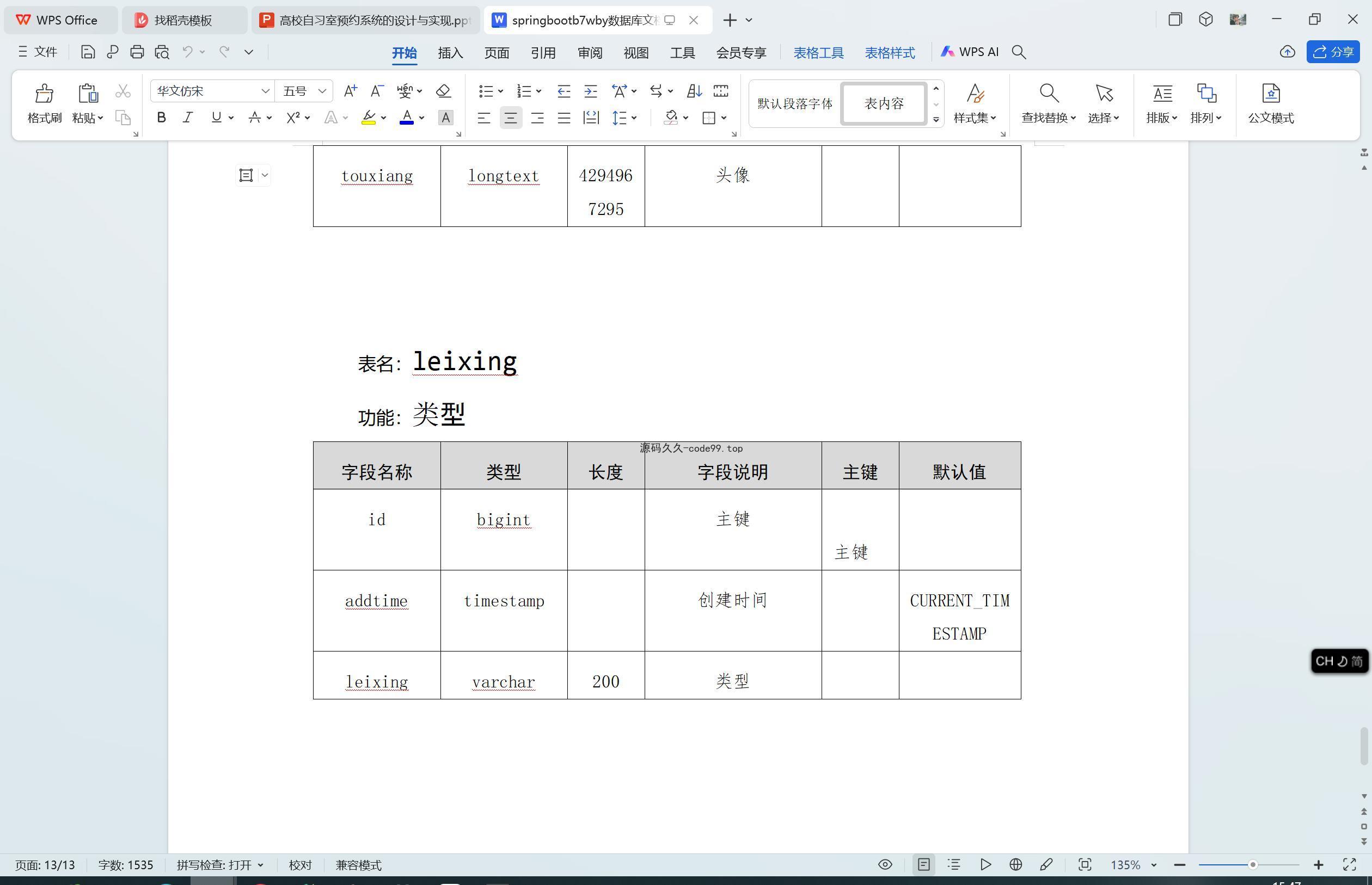The image size is (1372, 885).
Task: Click the leixing field name table cell
Action: pos(377,676)
